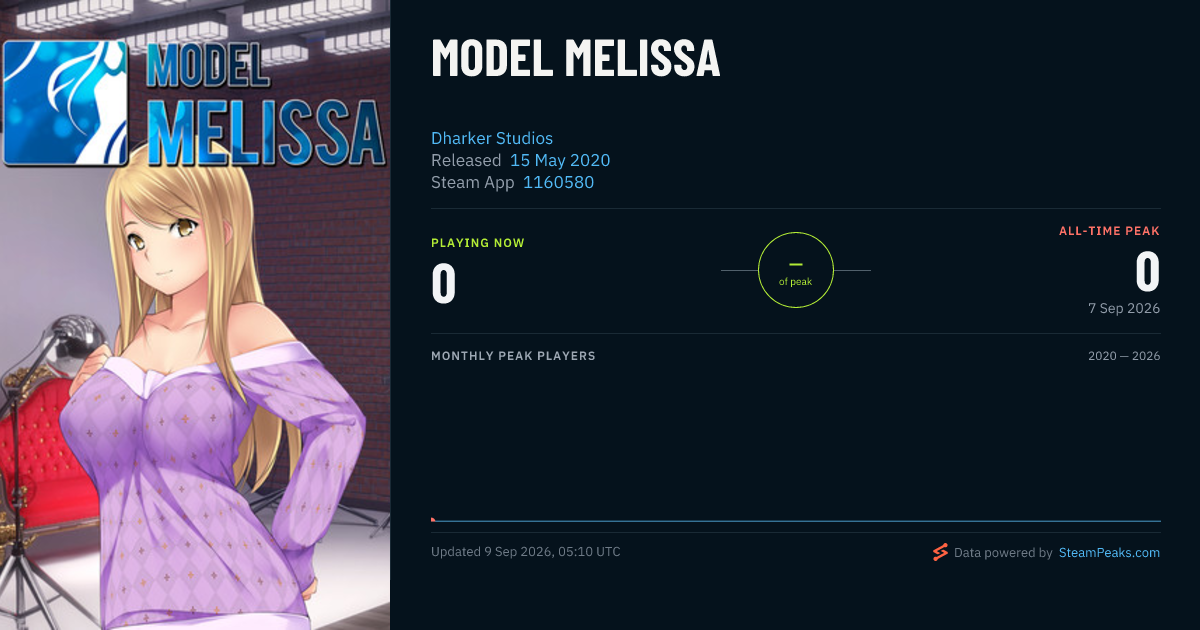This screenshot has height=630, width=1200.
Task: Visit the SteamPeaks.com link
Action: [1109, 552]
